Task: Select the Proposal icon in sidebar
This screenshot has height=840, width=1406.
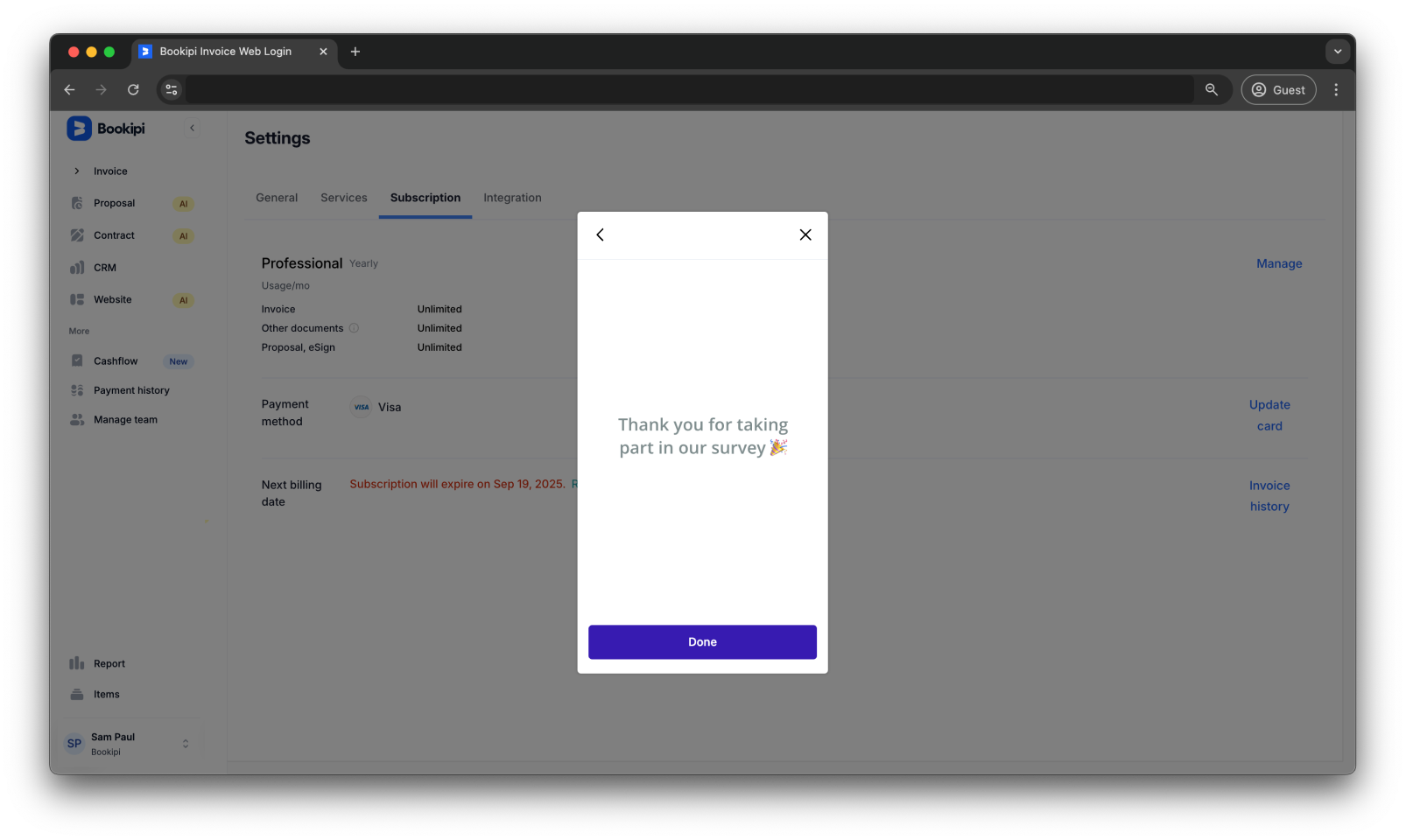Action: 77,203
